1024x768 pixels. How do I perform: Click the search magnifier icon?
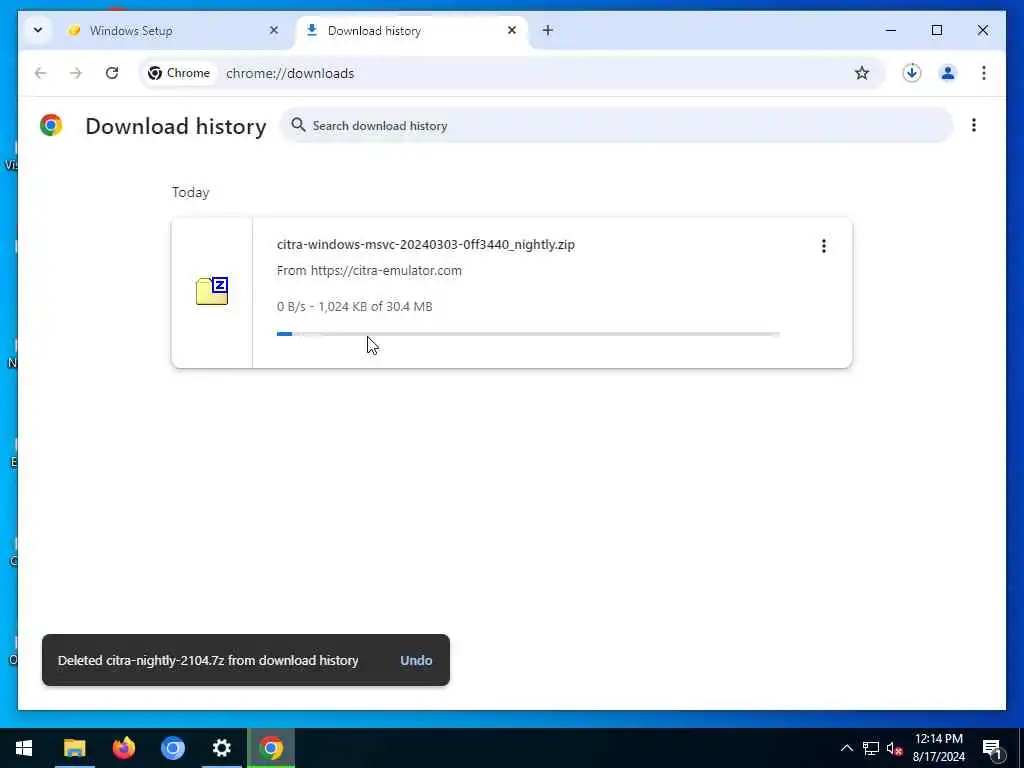click(298, 125)
